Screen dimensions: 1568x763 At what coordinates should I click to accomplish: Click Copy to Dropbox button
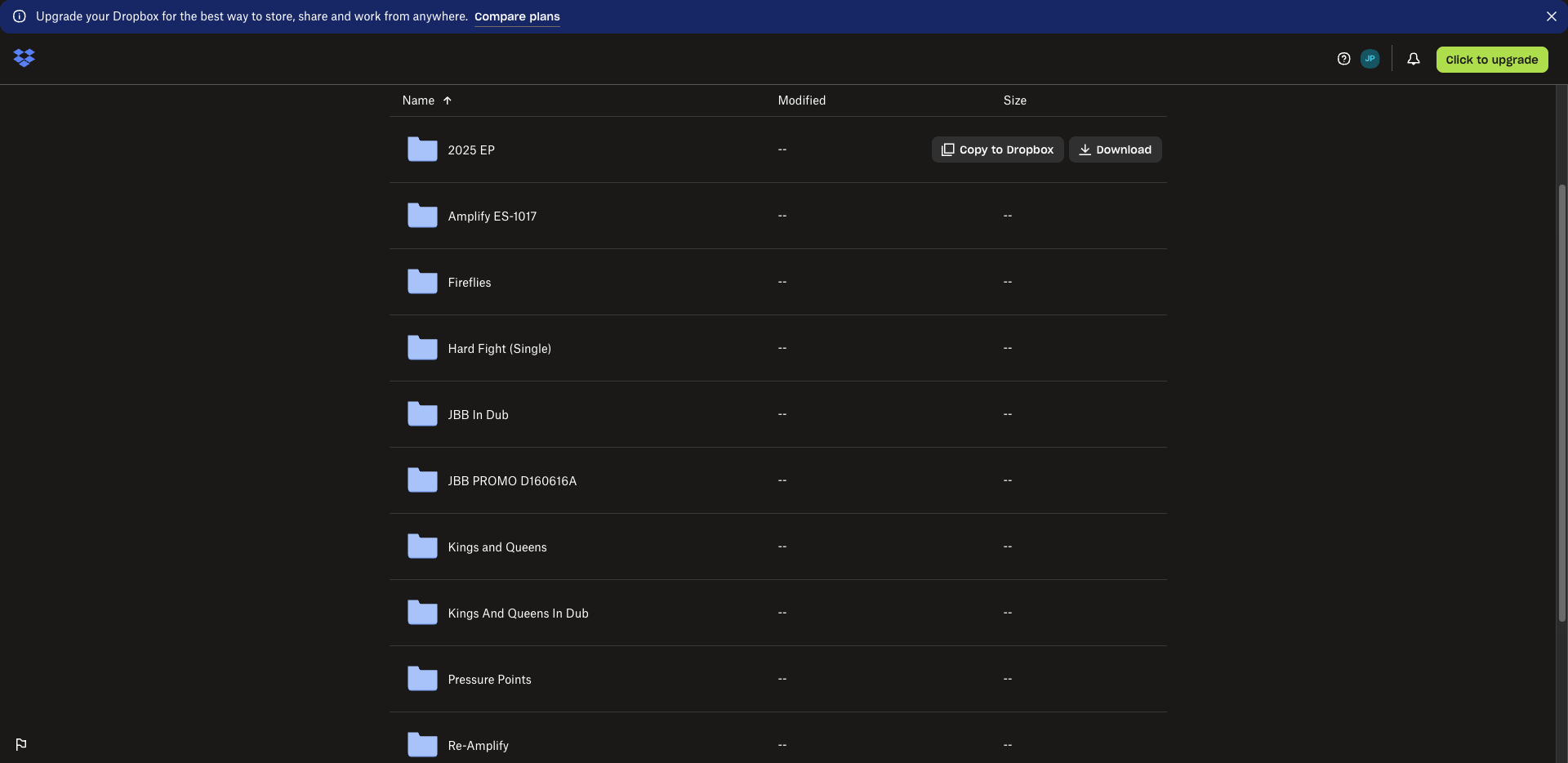pyautogui.click(x=997, y=149)
